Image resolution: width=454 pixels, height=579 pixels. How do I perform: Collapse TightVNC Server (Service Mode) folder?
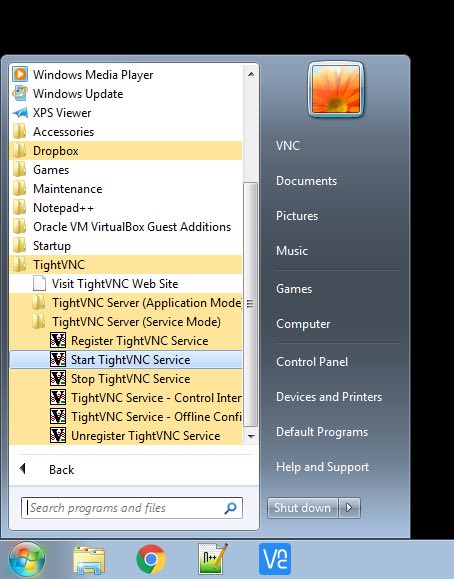[126, 322]
